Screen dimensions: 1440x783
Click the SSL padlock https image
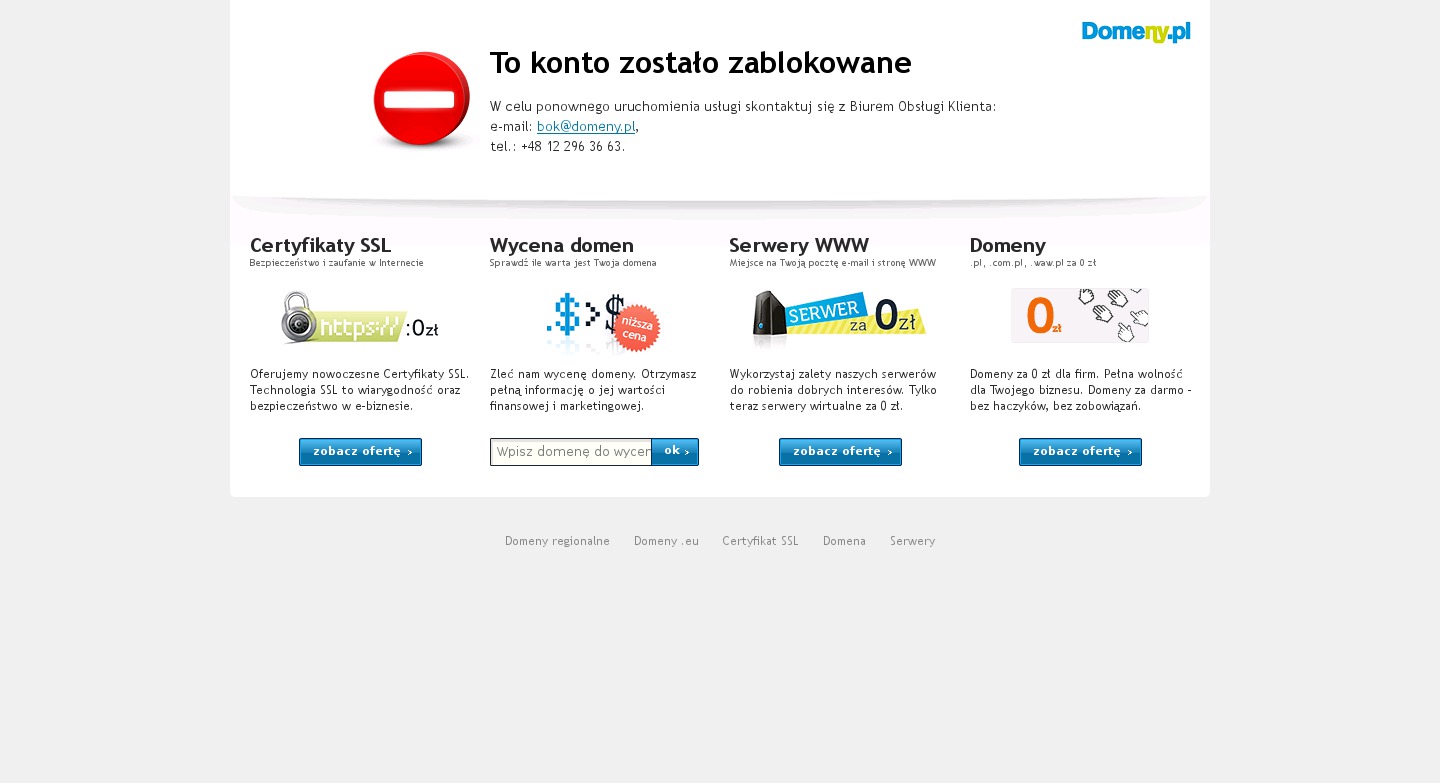(x=359, y=318)
